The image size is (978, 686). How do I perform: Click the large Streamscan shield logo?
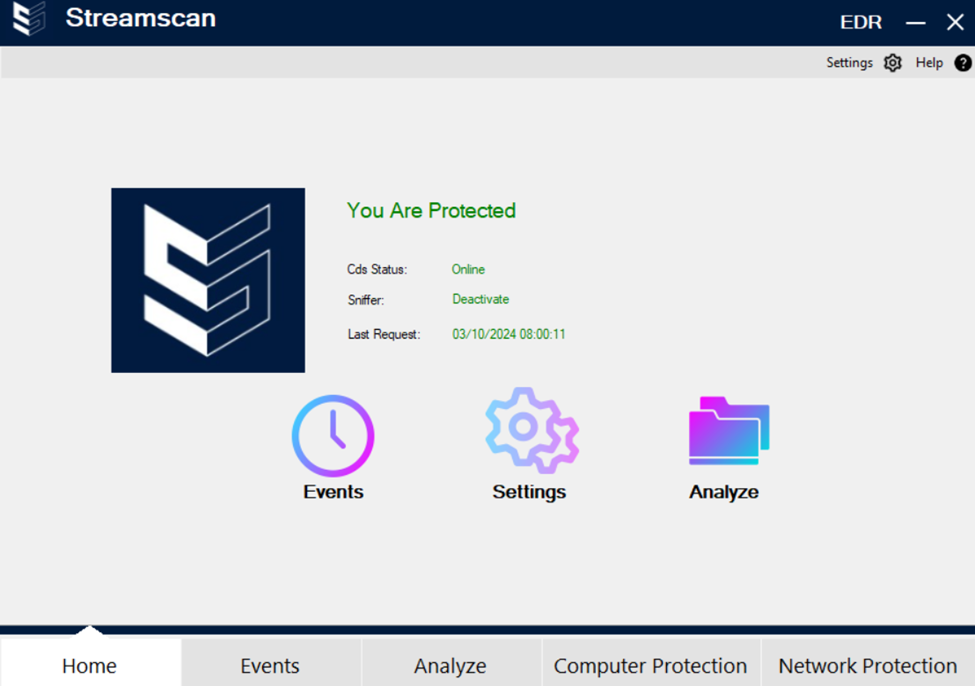208,280
